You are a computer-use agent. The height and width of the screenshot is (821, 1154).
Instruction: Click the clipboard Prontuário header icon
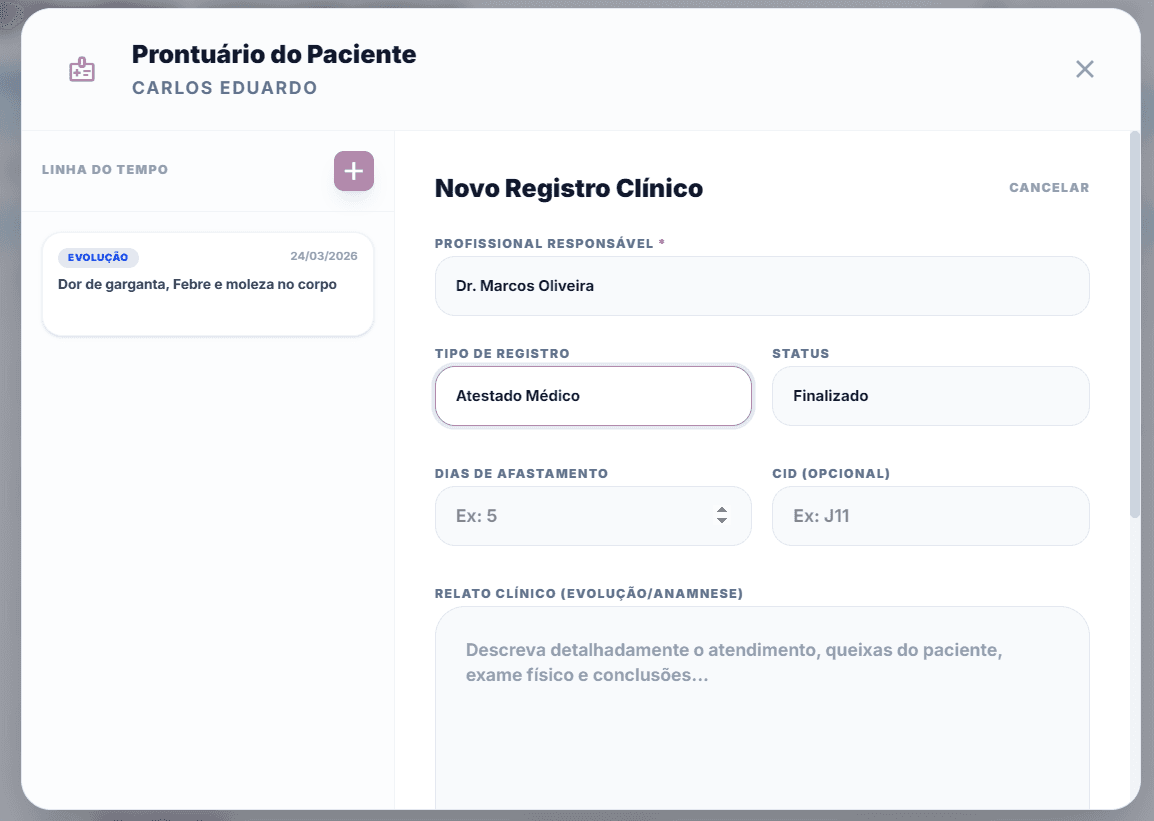tap(81, 68)
